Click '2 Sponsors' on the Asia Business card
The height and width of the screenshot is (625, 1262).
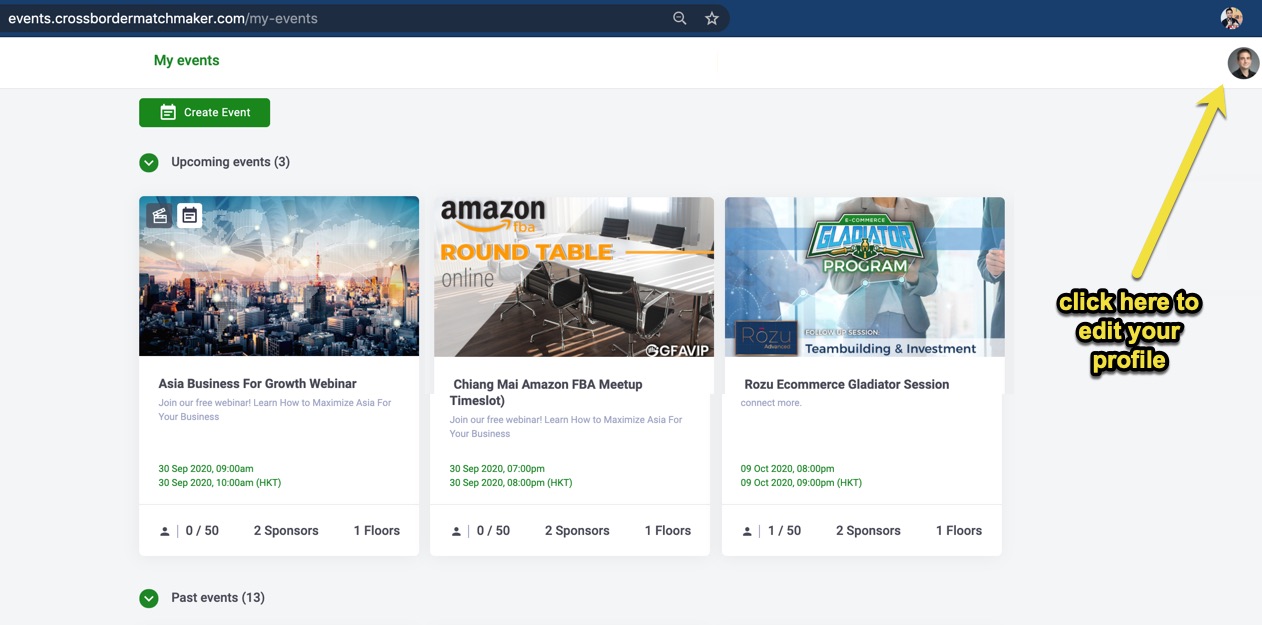(x=286, y=531)
